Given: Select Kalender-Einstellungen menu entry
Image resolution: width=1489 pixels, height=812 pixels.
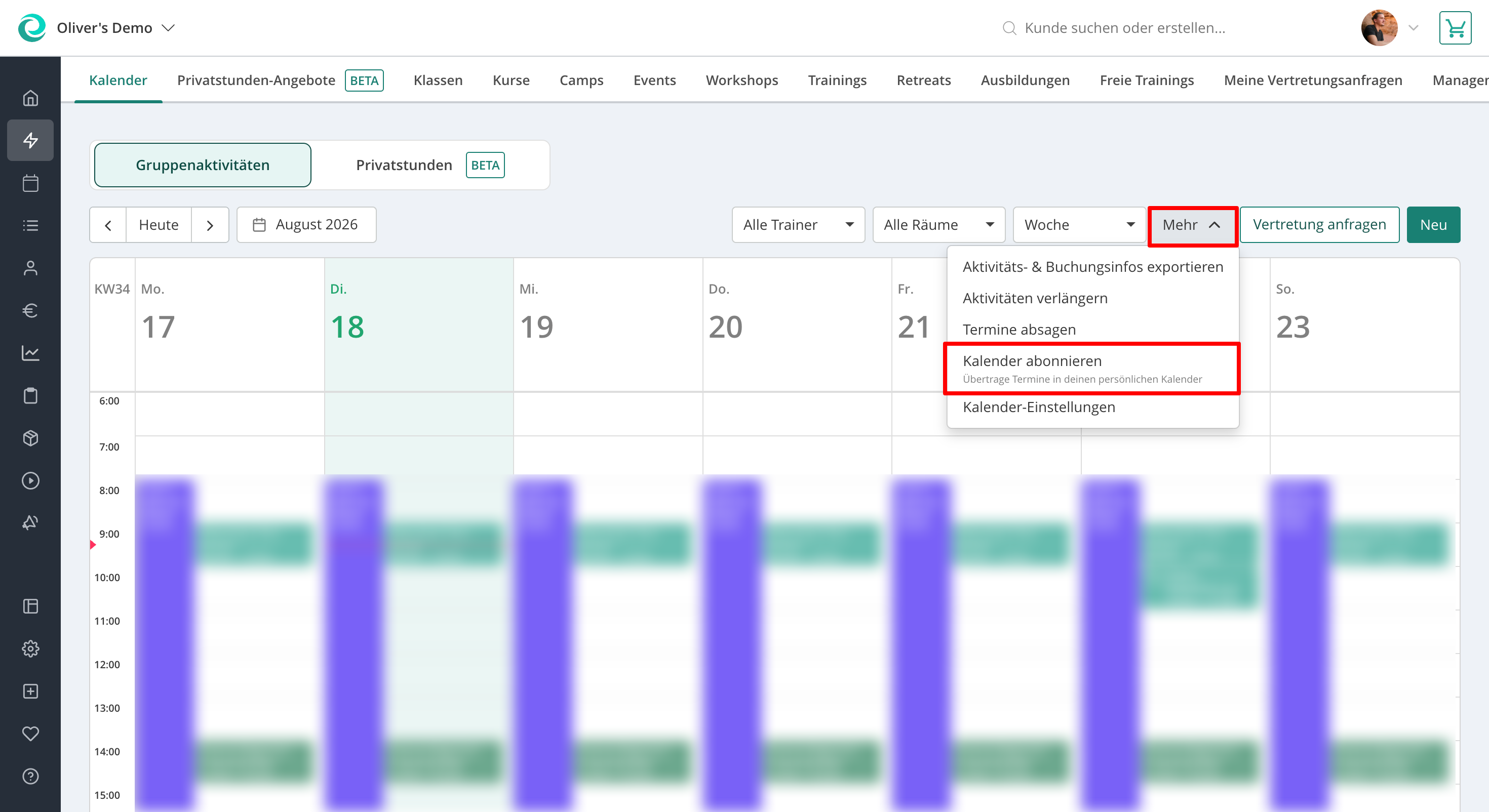Looking at the screenshot, I should [x=1092, y=407].
